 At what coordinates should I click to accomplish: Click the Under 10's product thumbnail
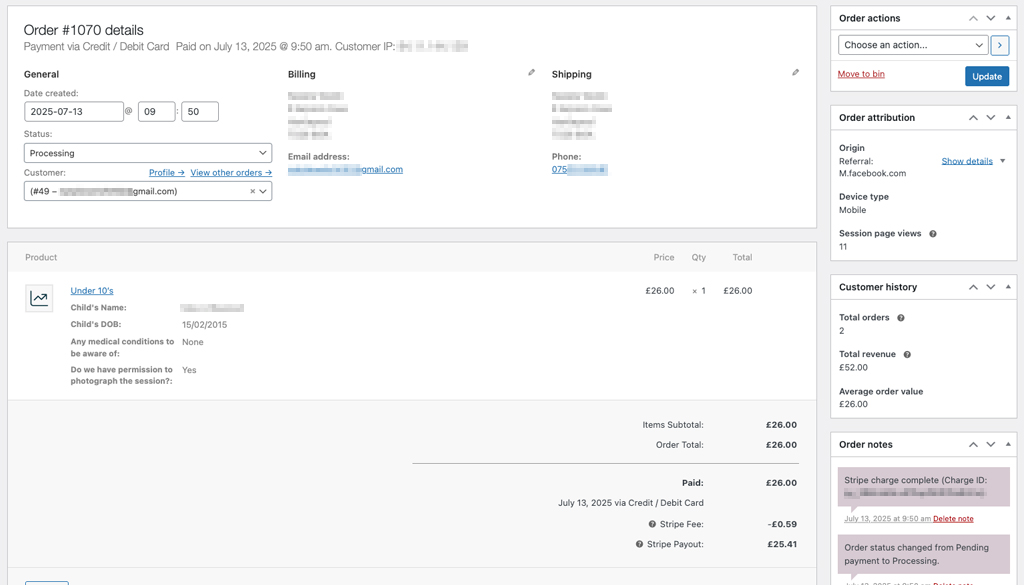click(39, 298)
